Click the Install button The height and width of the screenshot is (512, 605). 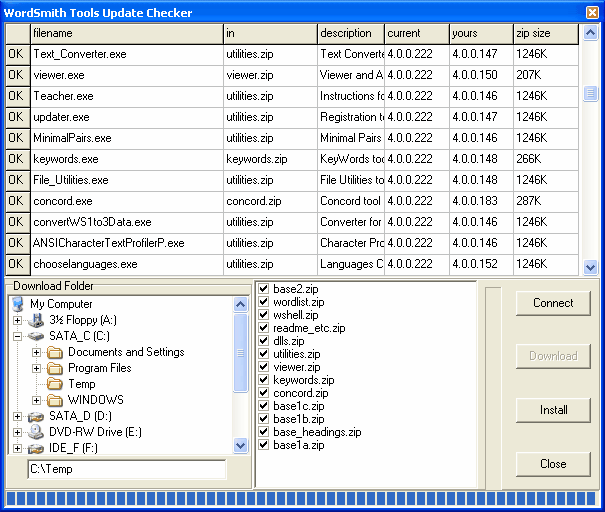click(x=553, y=410)
